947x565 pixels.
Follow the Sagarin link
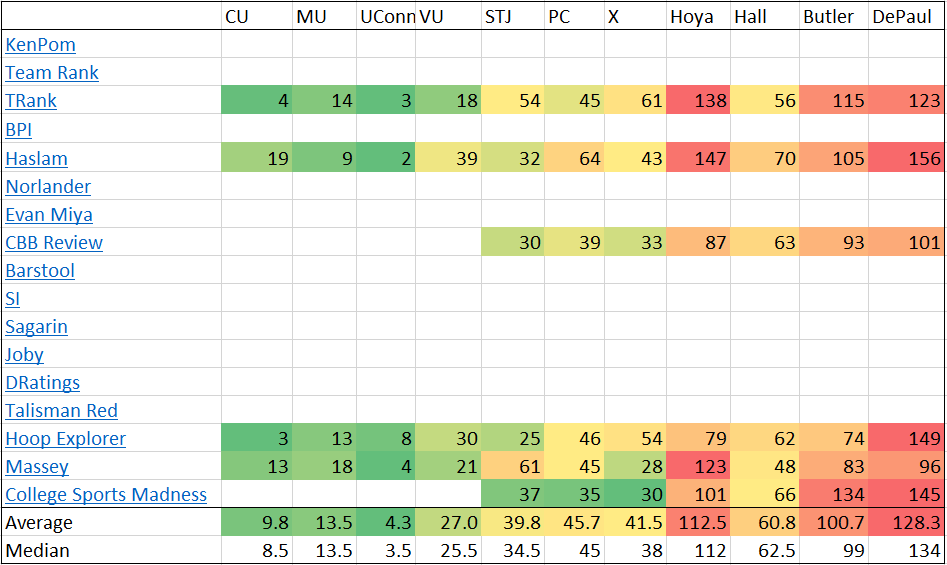tap(37, 326)
